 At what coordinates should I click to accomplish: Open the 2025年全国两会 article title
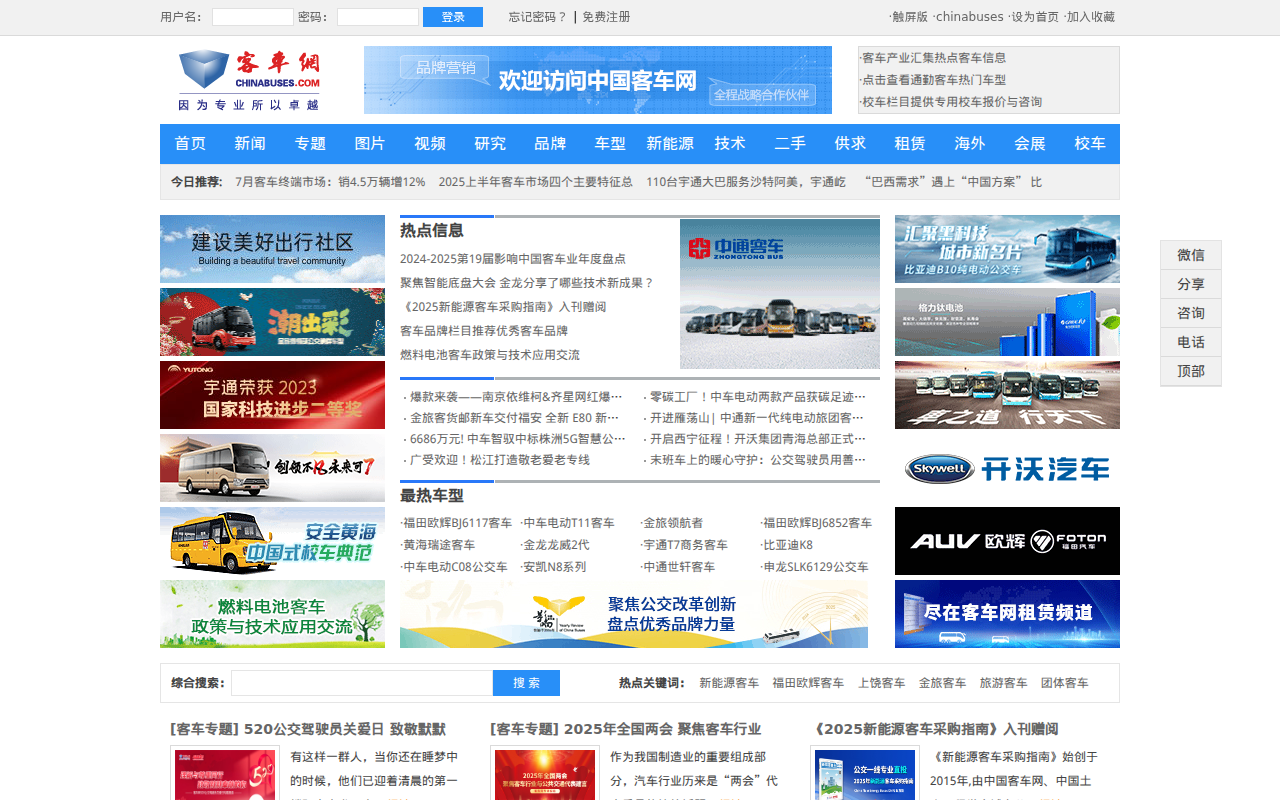[626, 729]
